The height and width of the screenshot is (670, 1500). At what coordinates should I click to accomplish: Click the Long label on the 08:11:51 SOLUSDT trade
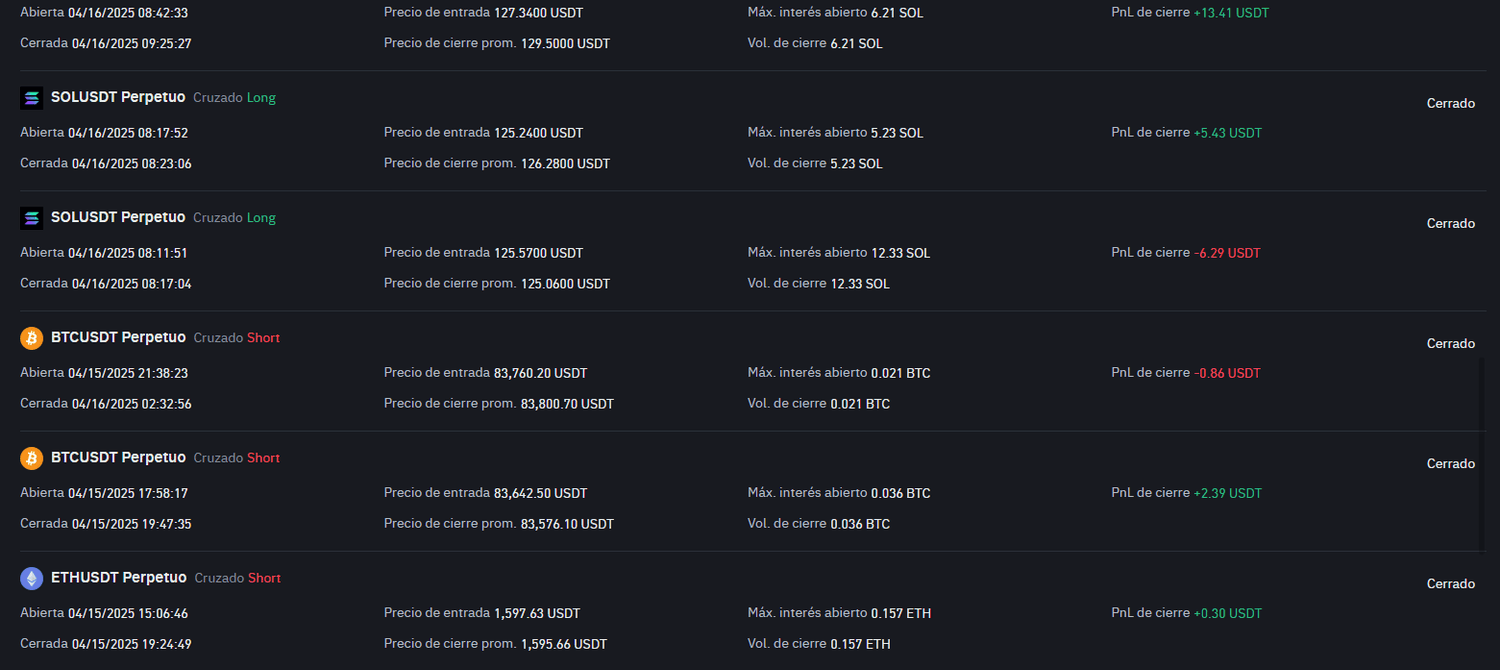coord(261,218)
